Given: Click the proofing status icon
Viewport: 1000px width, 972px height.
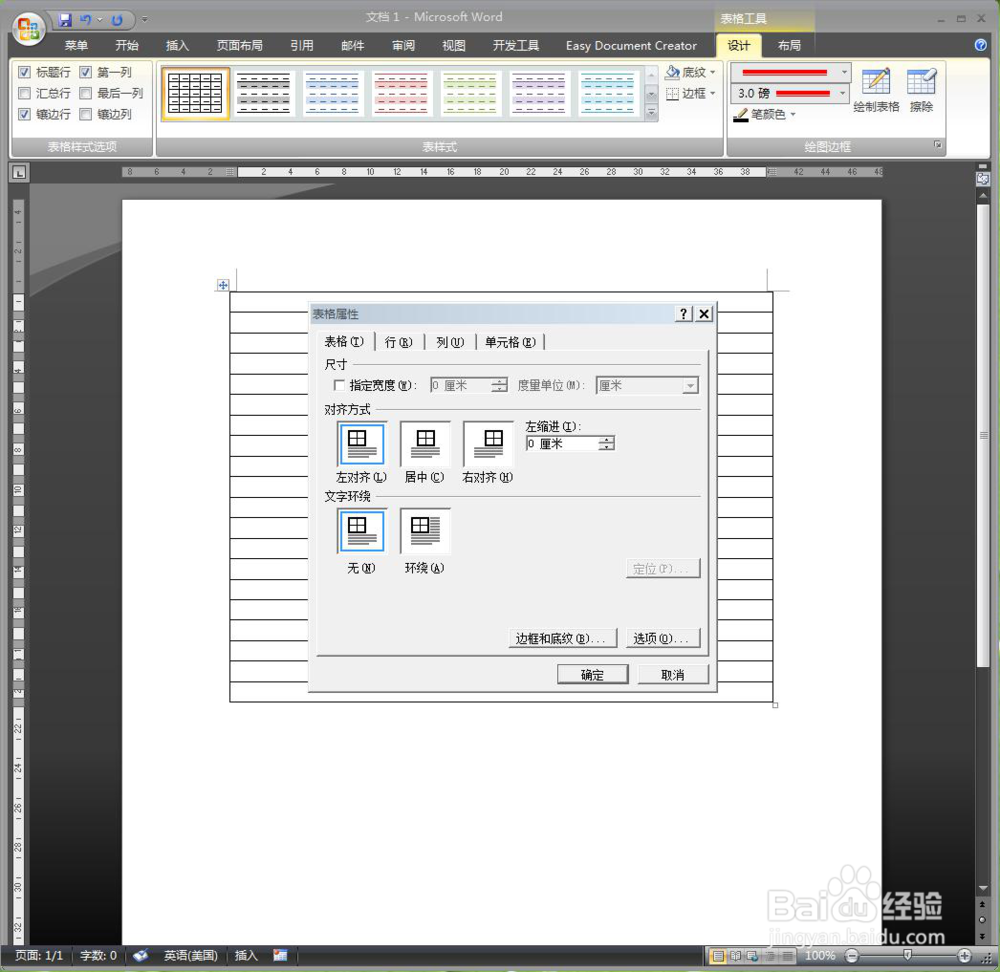Looking at the screenshot, I should click(140, 955).
